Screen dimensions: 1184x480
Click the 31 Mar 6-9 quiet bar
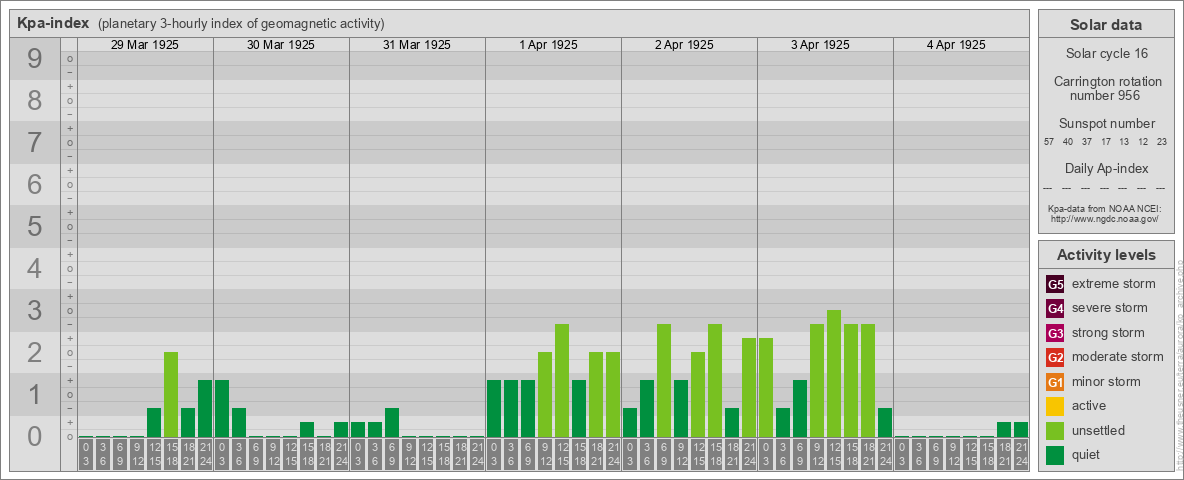tap(392, 423)
